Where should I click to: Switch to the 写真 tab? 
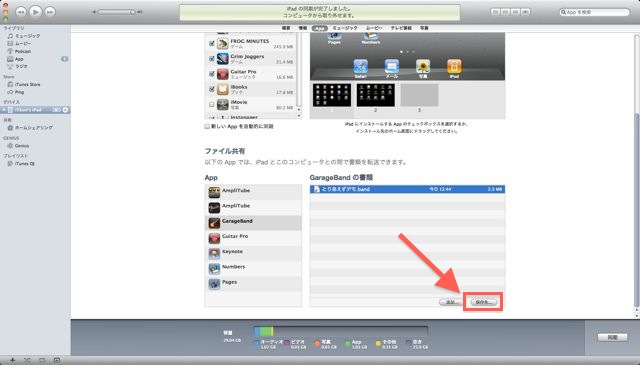coord(424,28)
